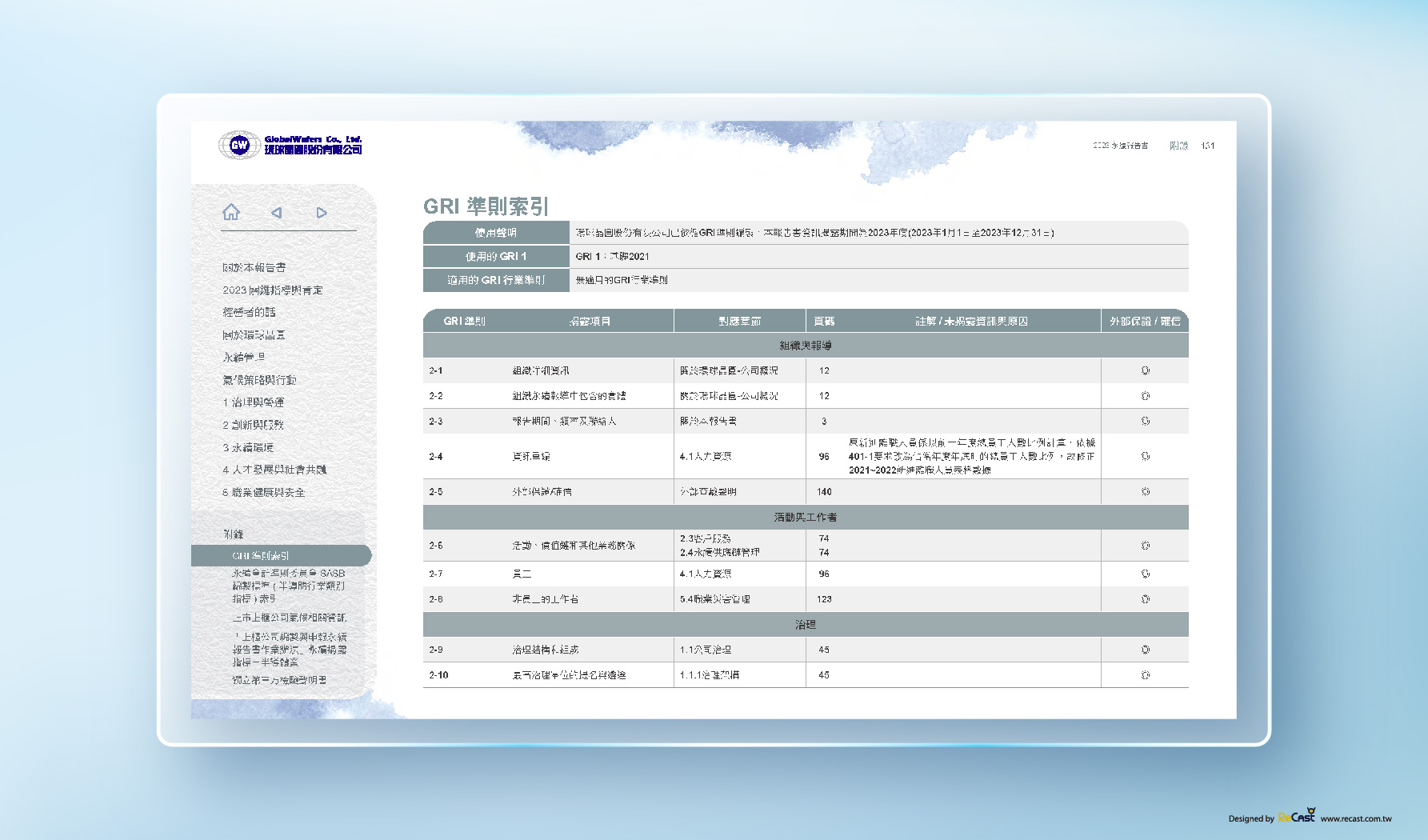Click the GRI 準則 column header
This screenshot has height=840, width=1428.
point(465,321)
